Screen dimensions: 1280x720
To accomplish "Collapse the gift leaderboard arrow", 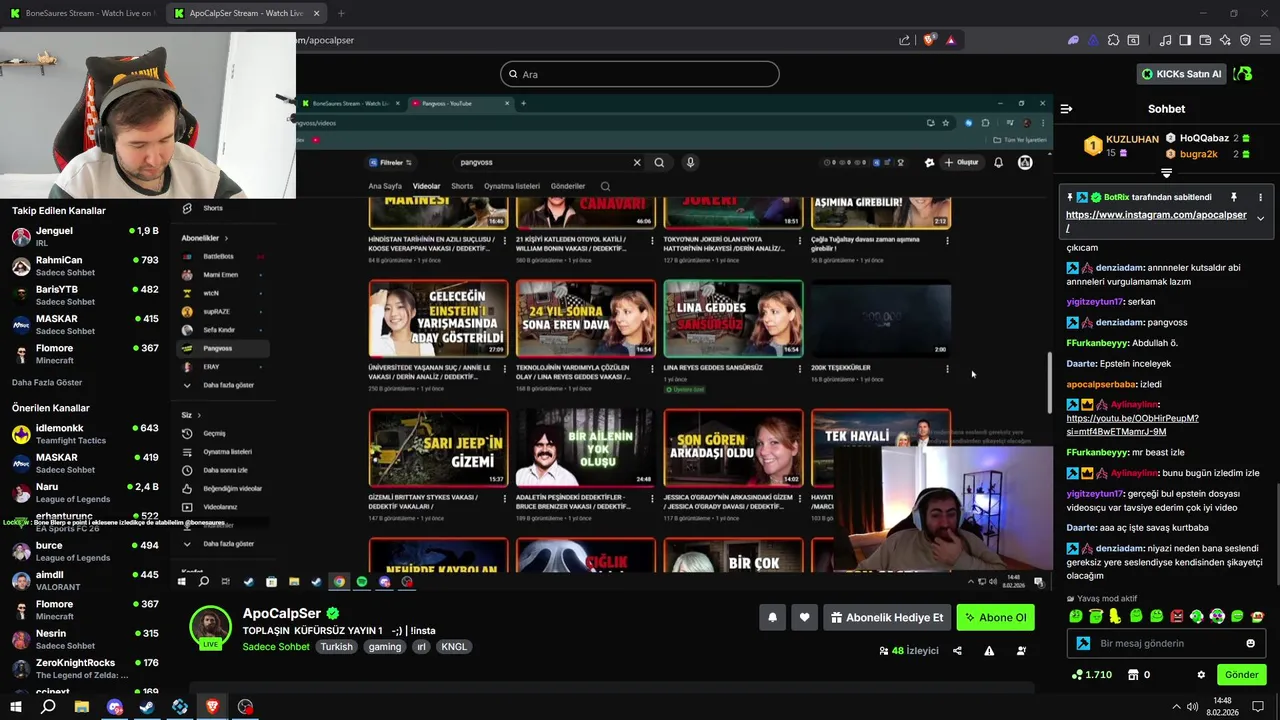I will point(1166,174).
